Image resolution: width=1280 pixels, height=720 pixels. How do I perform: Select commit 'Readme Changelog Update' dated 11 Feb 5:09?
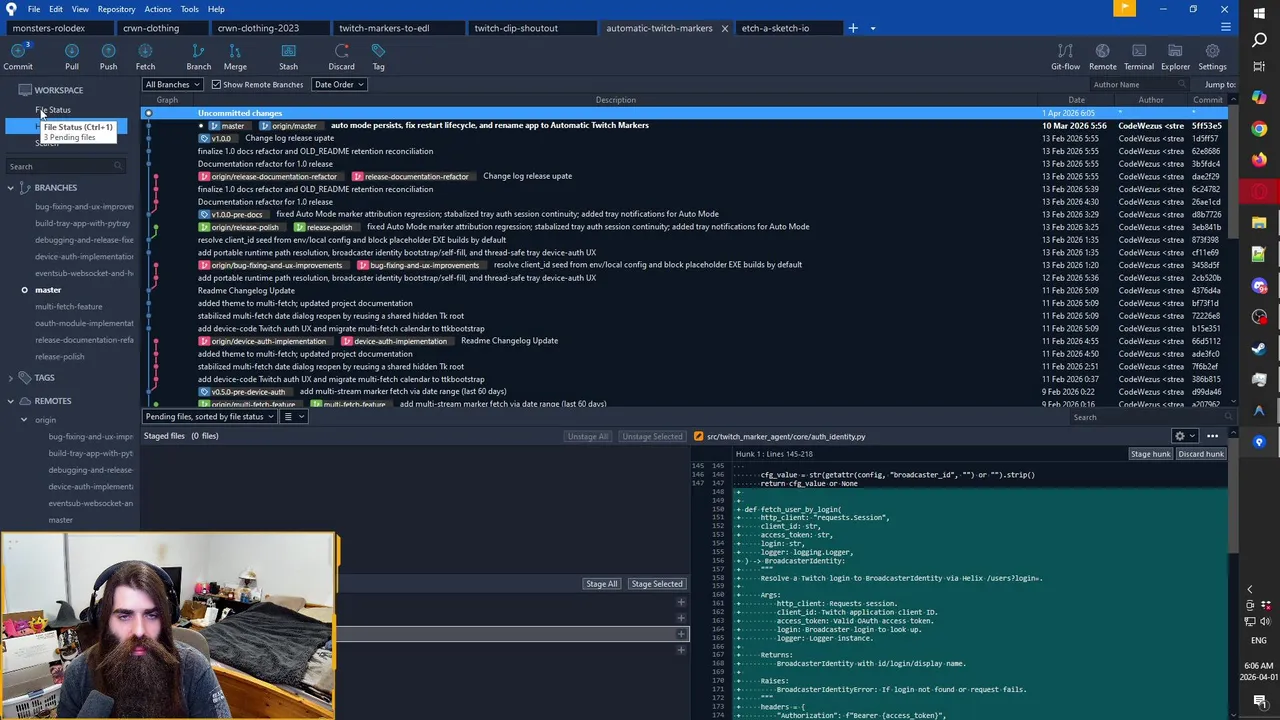tap(684, 290)
